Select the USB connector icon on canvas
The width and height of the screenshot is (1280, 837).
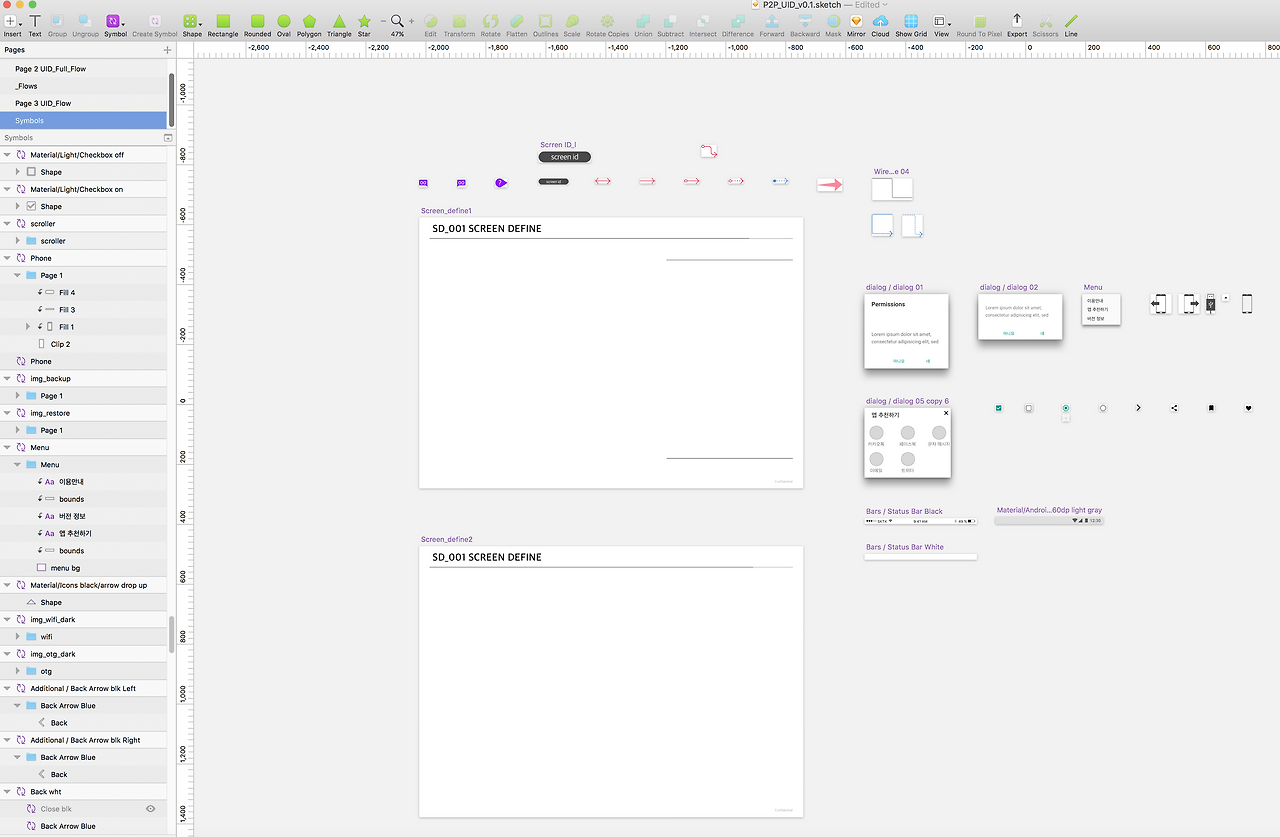tap(1211, 303)
